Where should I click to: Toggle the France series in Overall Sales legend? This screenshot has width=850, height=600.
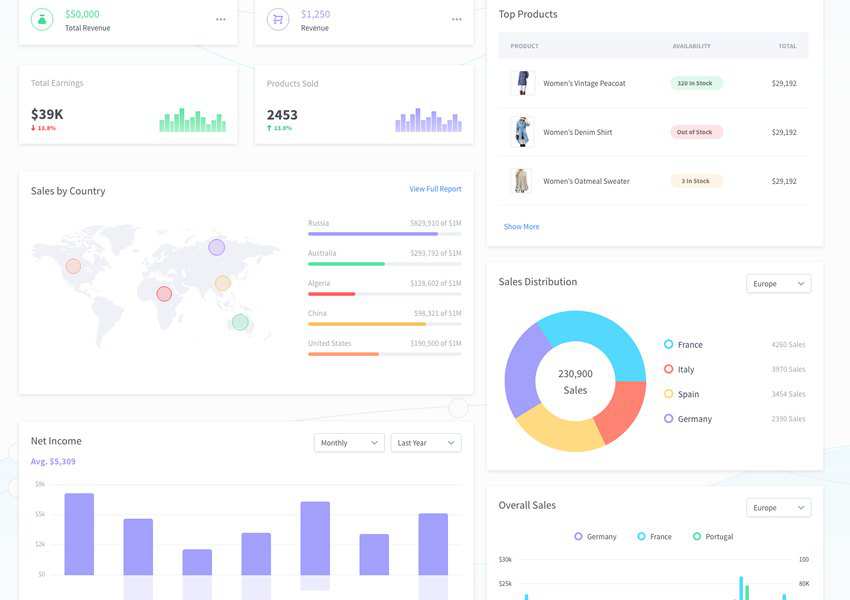click(x=654, y=537)
